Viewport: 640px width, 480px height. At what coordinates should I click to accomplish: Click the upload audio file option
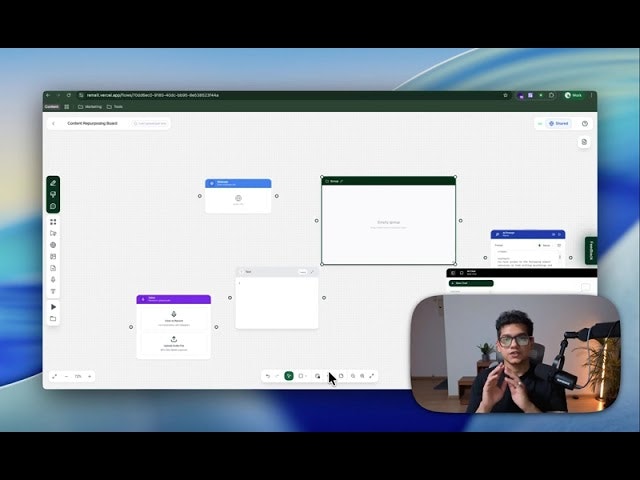[173, 344]
